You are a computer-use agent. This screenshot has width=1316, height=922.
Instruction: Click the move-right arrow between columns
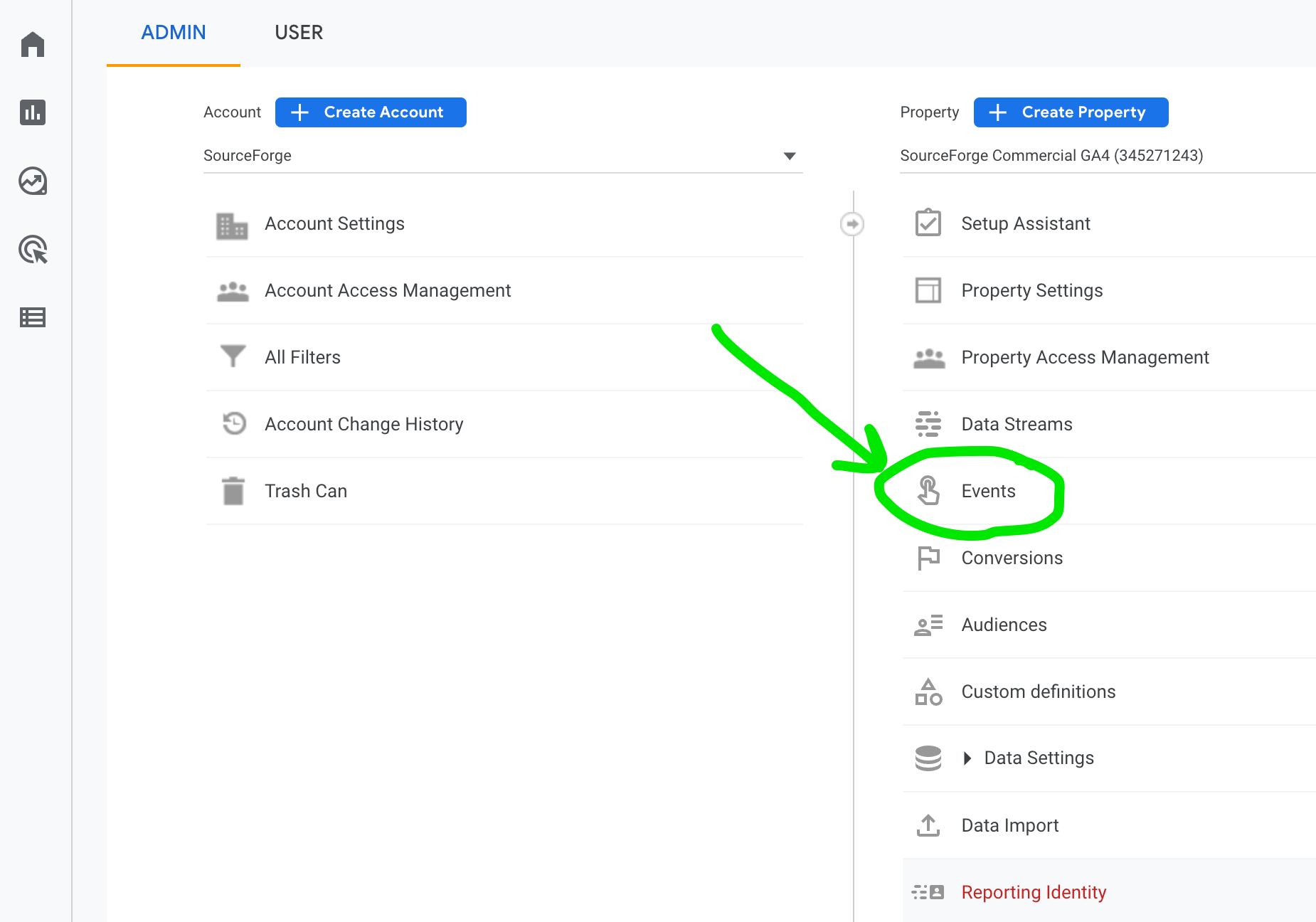(852, 223)
